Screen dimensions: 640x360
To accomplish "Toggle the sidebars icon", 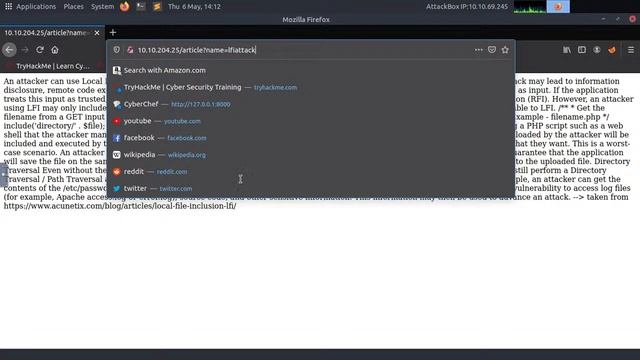I will [582, 50].
